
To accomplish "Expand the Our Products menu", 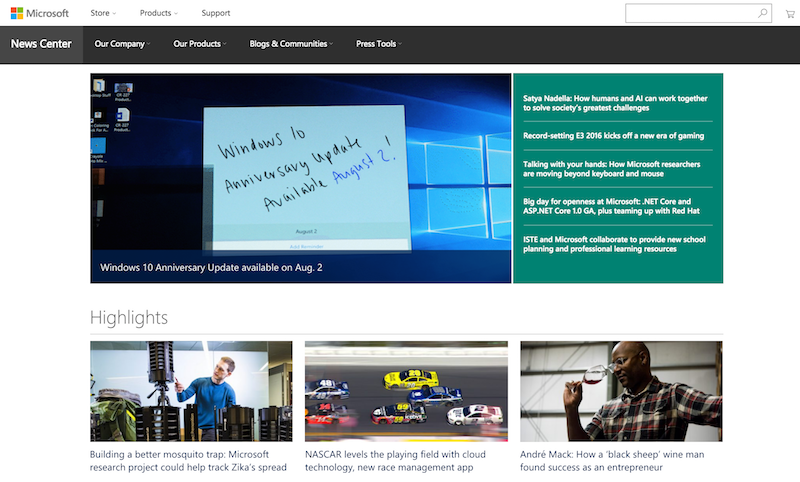I will pyautogui.click(x=199, y=44).
